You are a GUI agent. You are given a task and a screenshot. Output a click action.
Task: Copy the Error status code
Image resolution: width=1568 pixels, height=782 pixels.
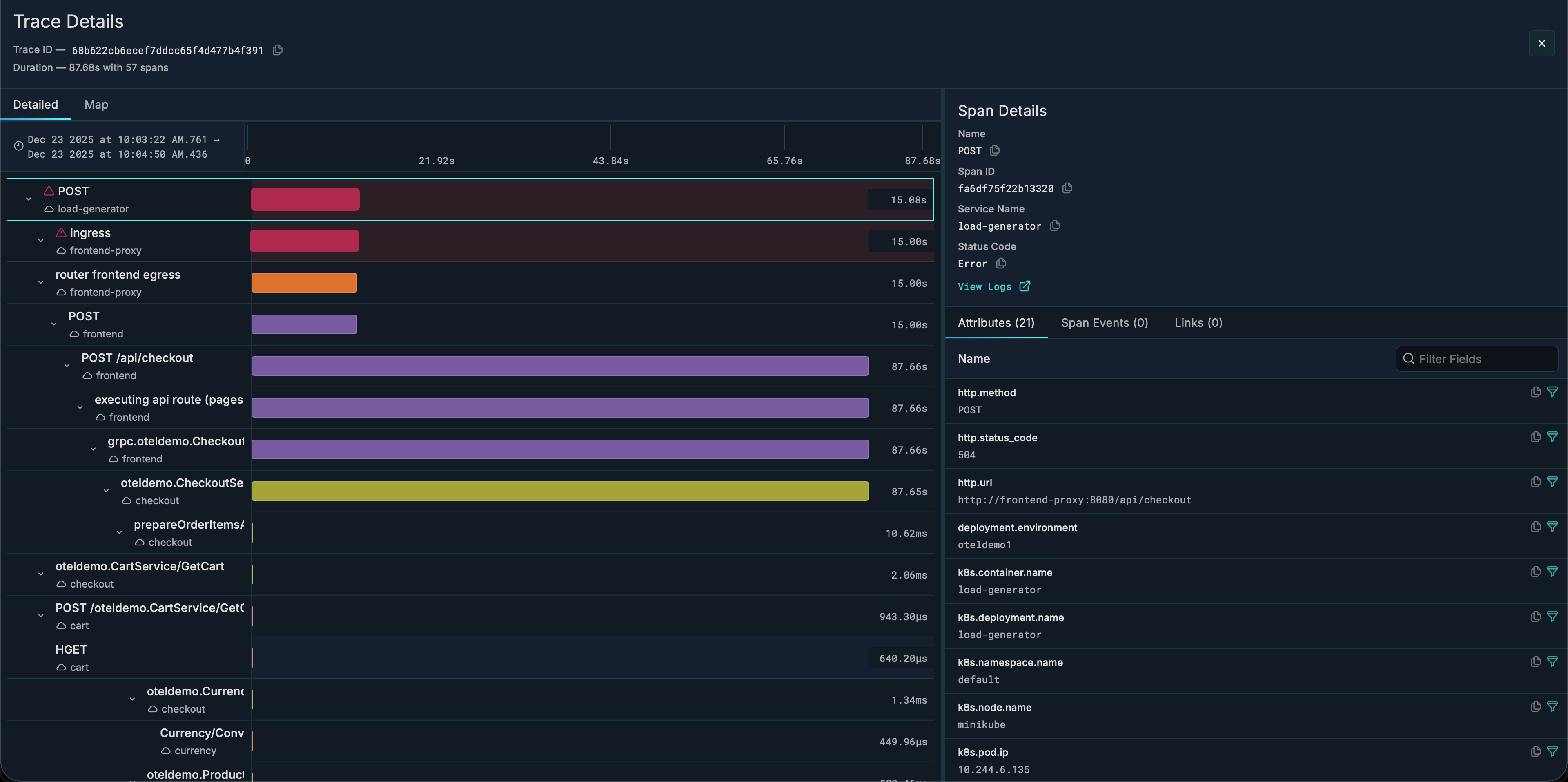[1001, 263]
